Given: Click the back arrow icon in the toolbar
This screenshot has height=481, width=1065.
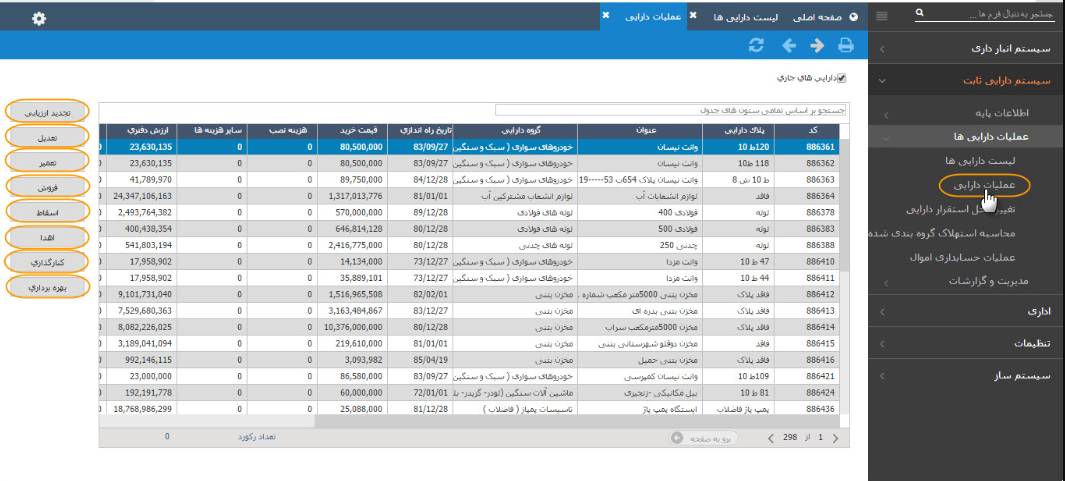Looking at the screenshot, I should click(788, 45).
